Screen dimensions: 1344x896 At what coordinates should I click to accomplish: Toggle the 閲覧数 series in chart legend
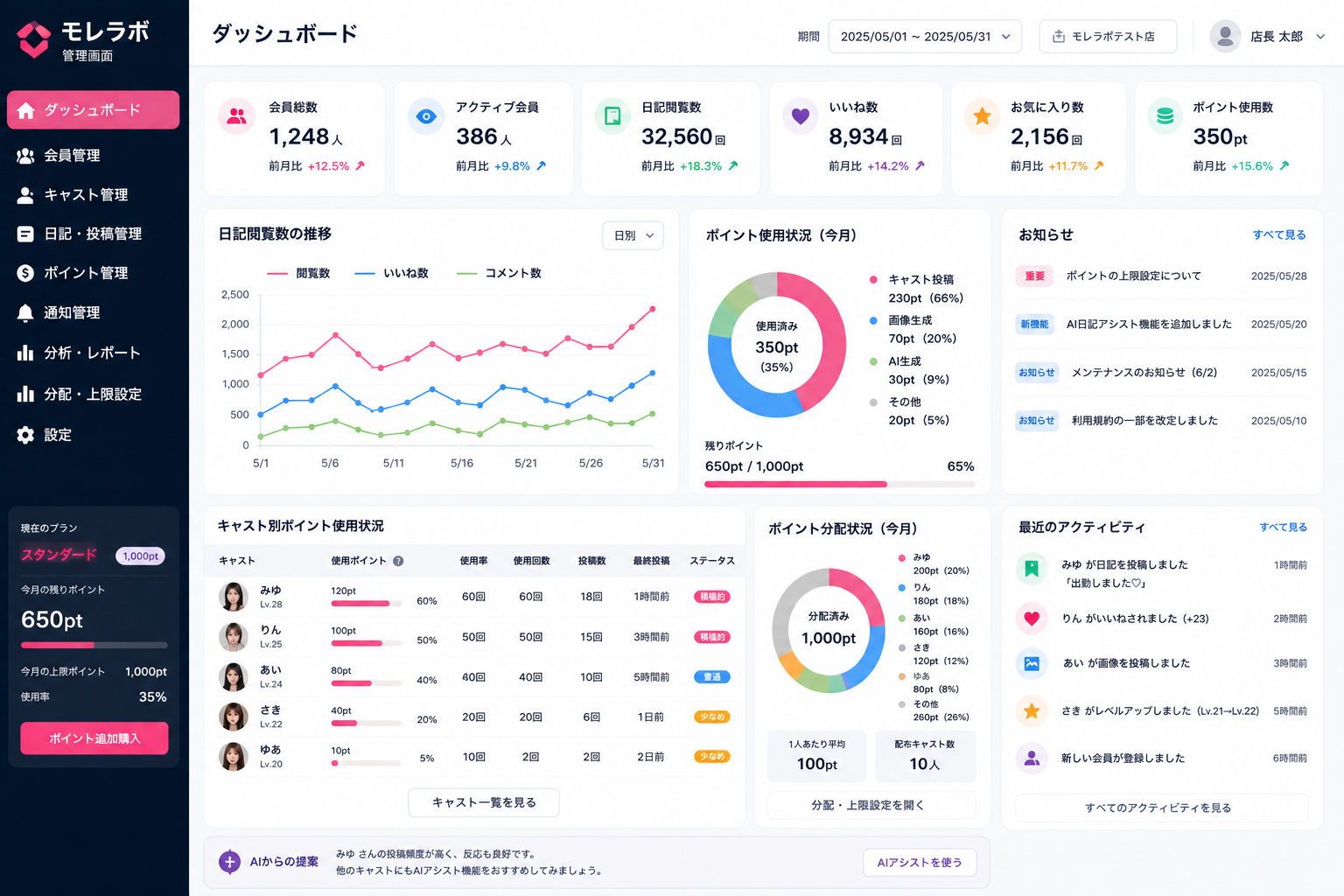[x=298, y=273]
